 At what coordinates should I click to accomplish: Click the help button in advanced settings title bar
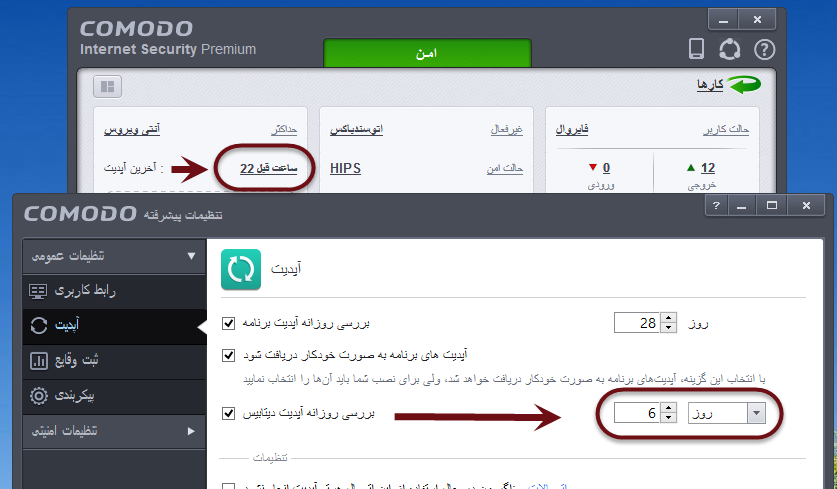pyautogui.click(x=716, y=206)
